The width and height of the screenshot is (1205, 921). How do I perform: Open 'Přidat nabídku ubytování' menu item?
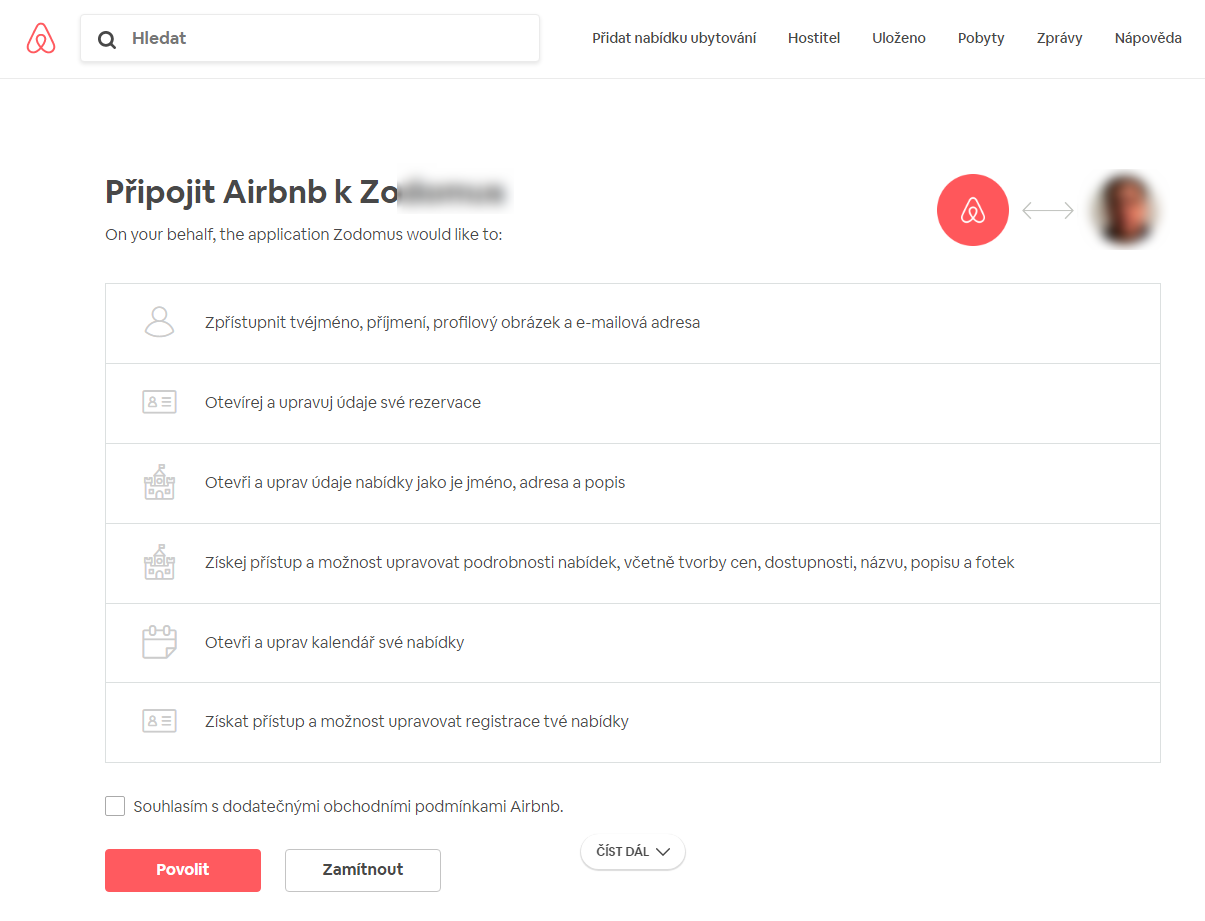(674, 38)
